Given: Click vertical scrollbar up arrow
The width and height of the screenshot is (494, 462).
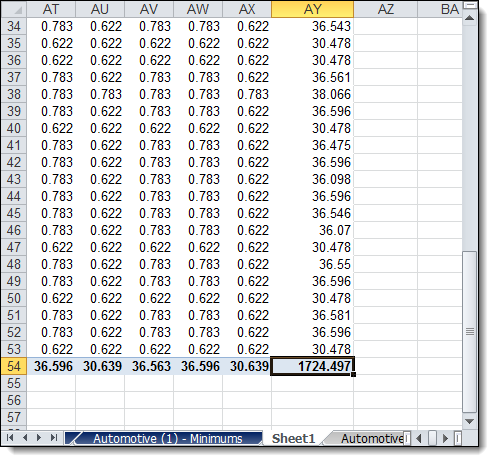Looking at the screenshot, I should pos(469,18).
